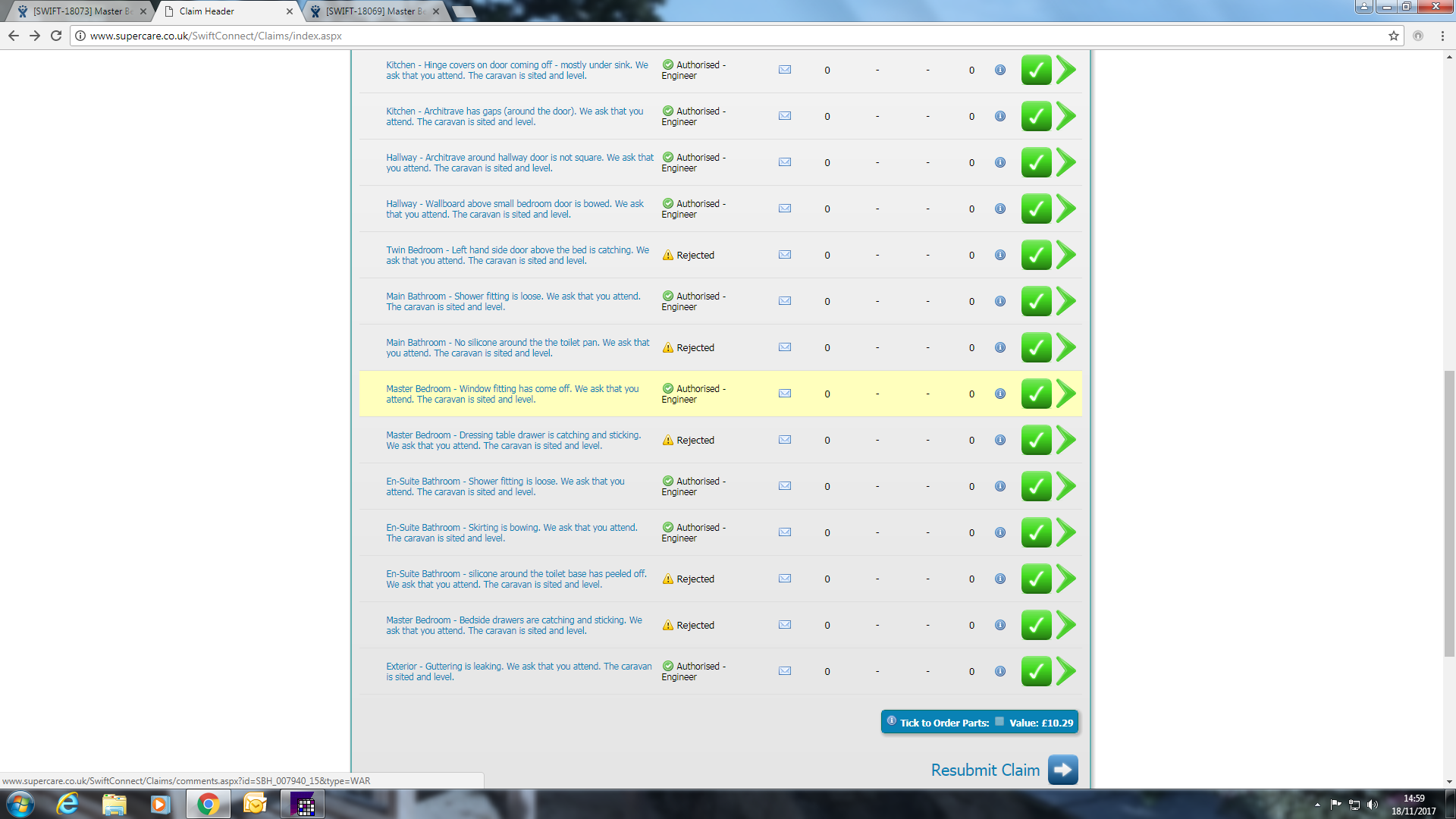Click green tick on Window fitting row

point(1036,394)
